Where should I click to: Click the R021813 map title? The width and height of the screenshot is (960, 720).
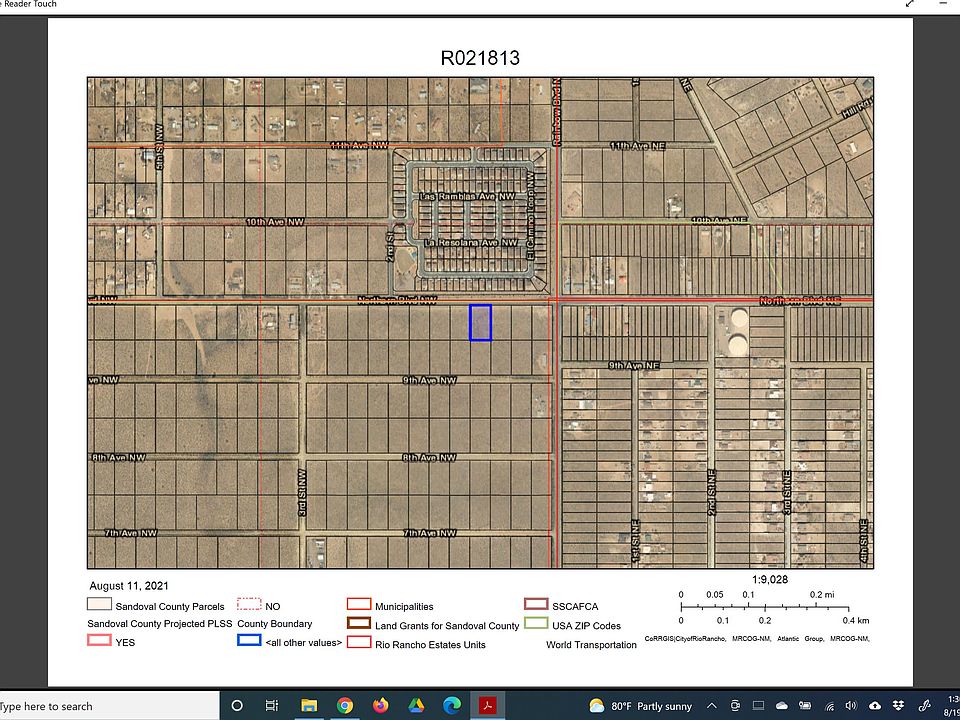(x=480, y=58)
